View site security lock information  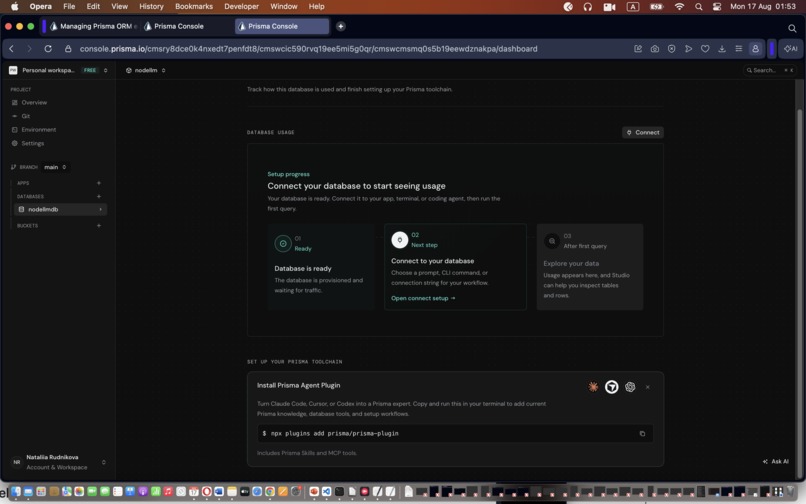tap(68, 49)
